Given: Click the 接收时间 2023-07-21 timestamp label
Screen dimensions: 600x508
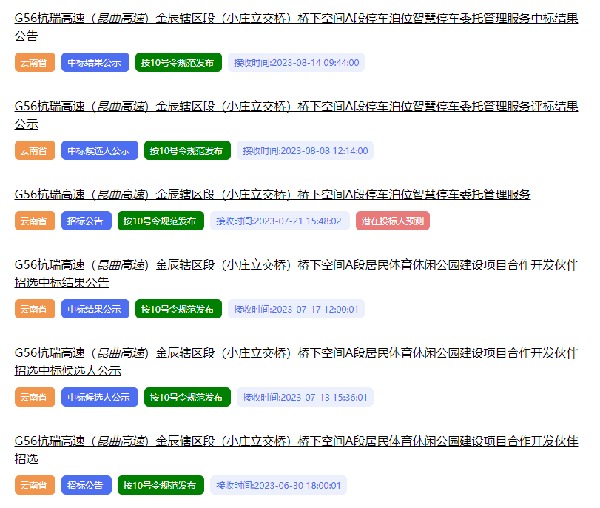Looking at the screenshot, I should 280,221.
